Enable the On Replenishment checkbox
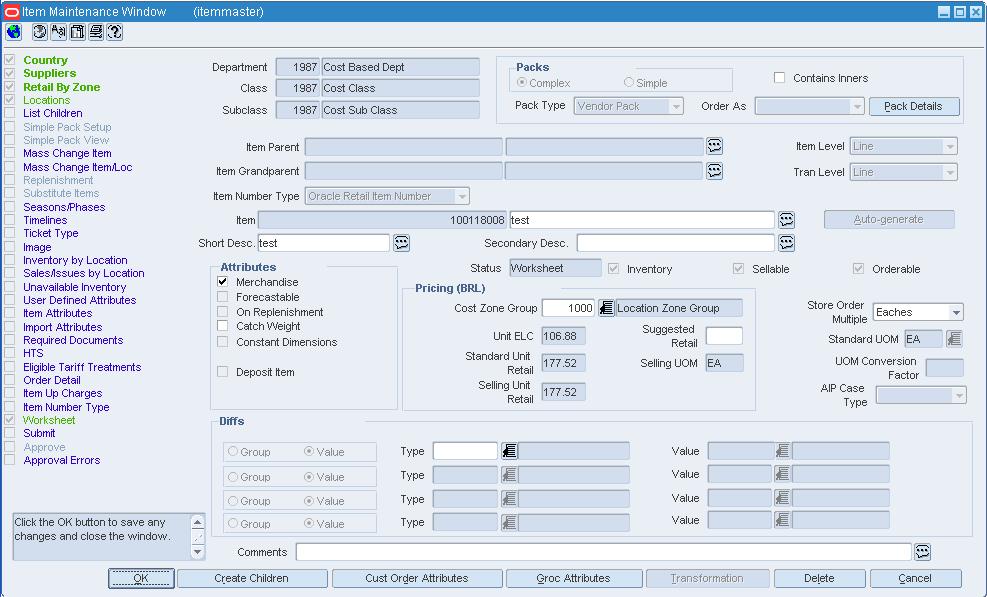This screenshot has height=597, width=987. pos(222,312)
